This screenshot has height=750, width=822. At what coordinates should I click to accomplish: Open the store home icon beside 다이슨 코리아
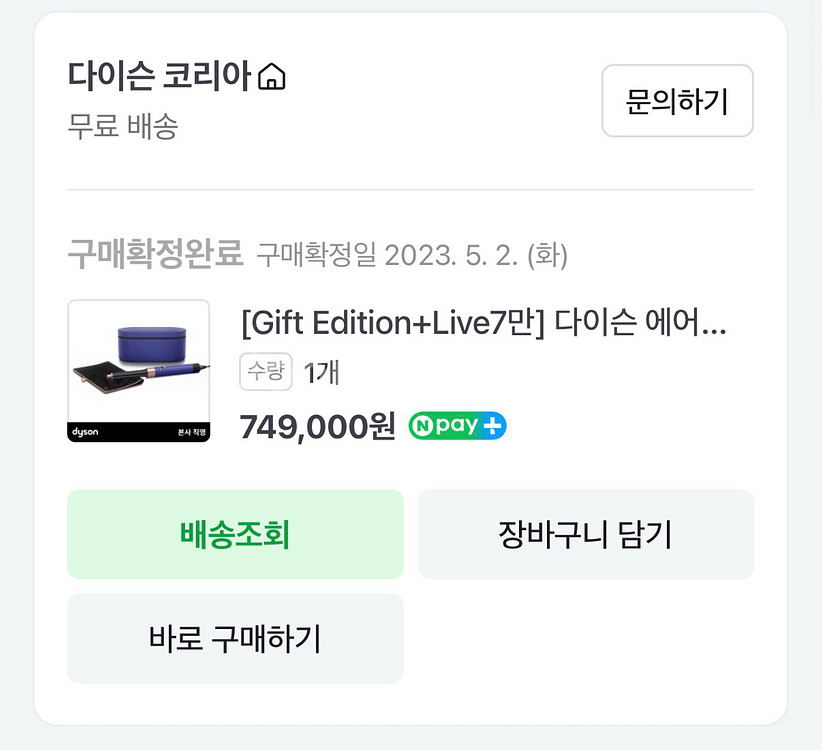[272, 76]
